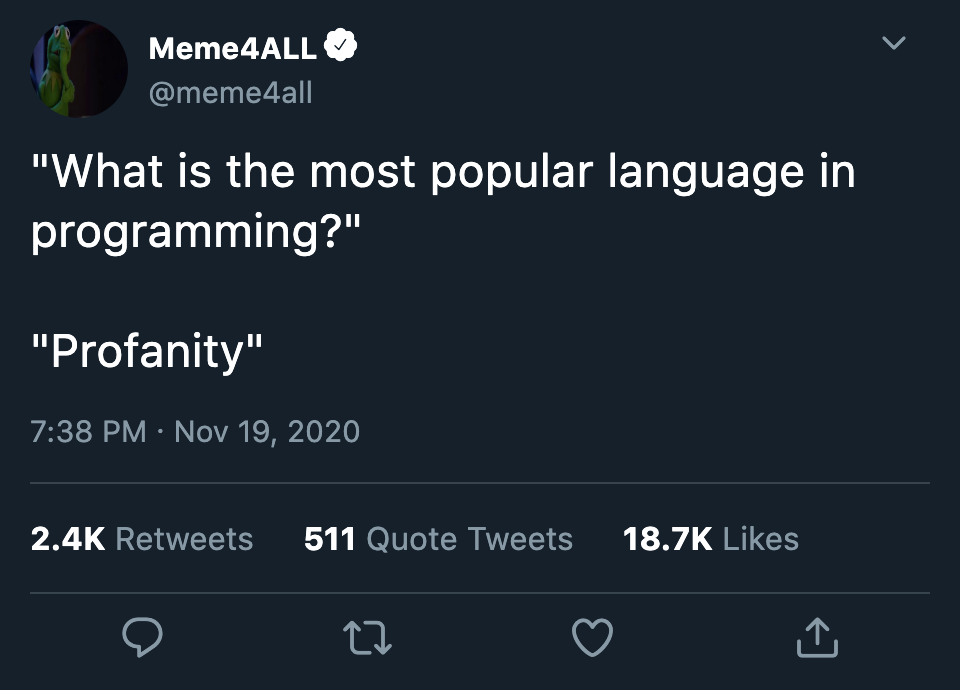View the 2.4K Retweets list
960x690 pixels.
tap(141, 539)
